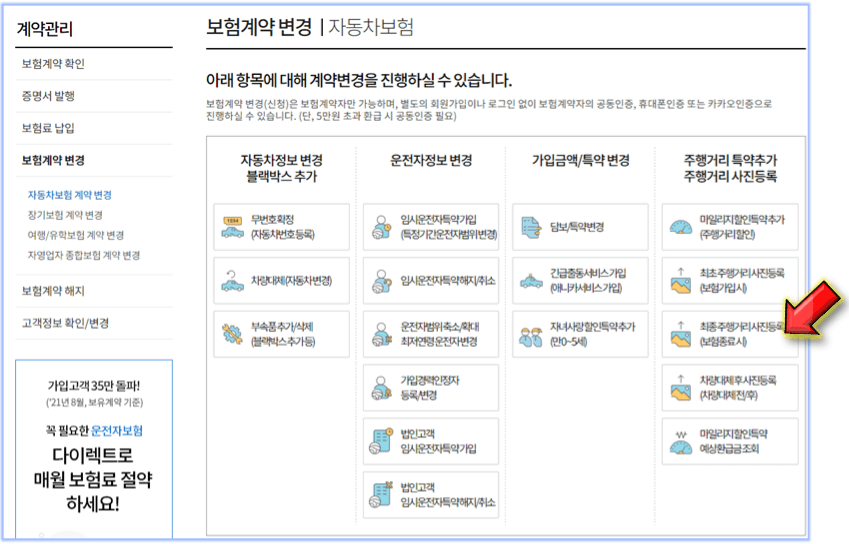Viewport: 849px width, 544px height.
Task: Click the 차량대체(자동차변경) label
Action: click(x=291, y=280)
